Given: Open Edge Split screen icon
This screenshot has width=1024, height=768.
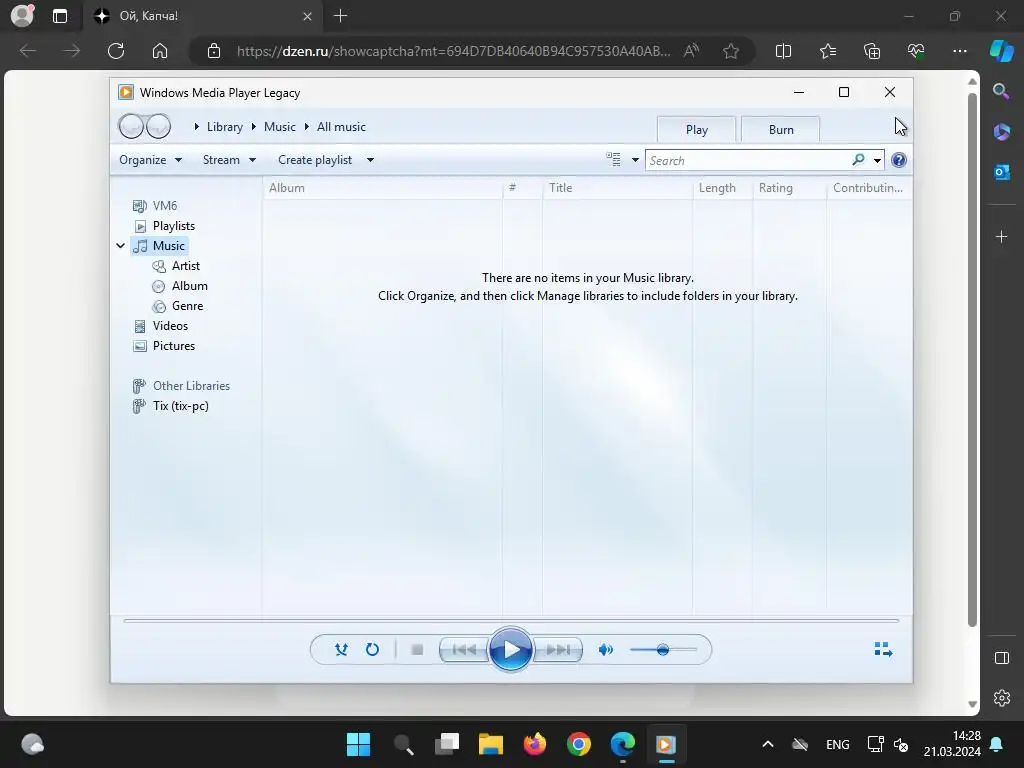Looking at the screenshot, I should [x=783, y=51].
